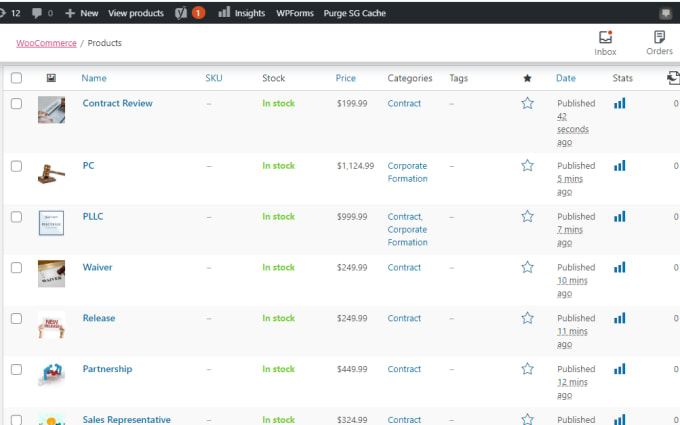
Task: Open stats chart icon for Partnership
Action: coord(620,369)
